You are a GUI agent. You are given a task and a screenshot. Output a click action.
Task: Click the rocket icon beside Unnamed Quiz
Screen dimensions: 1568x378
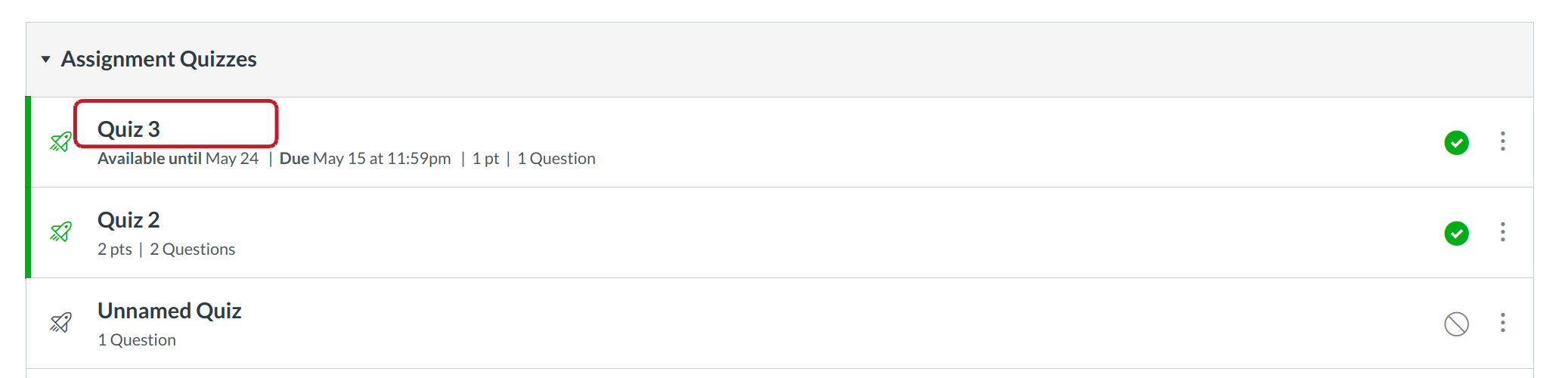coord(60,323)
